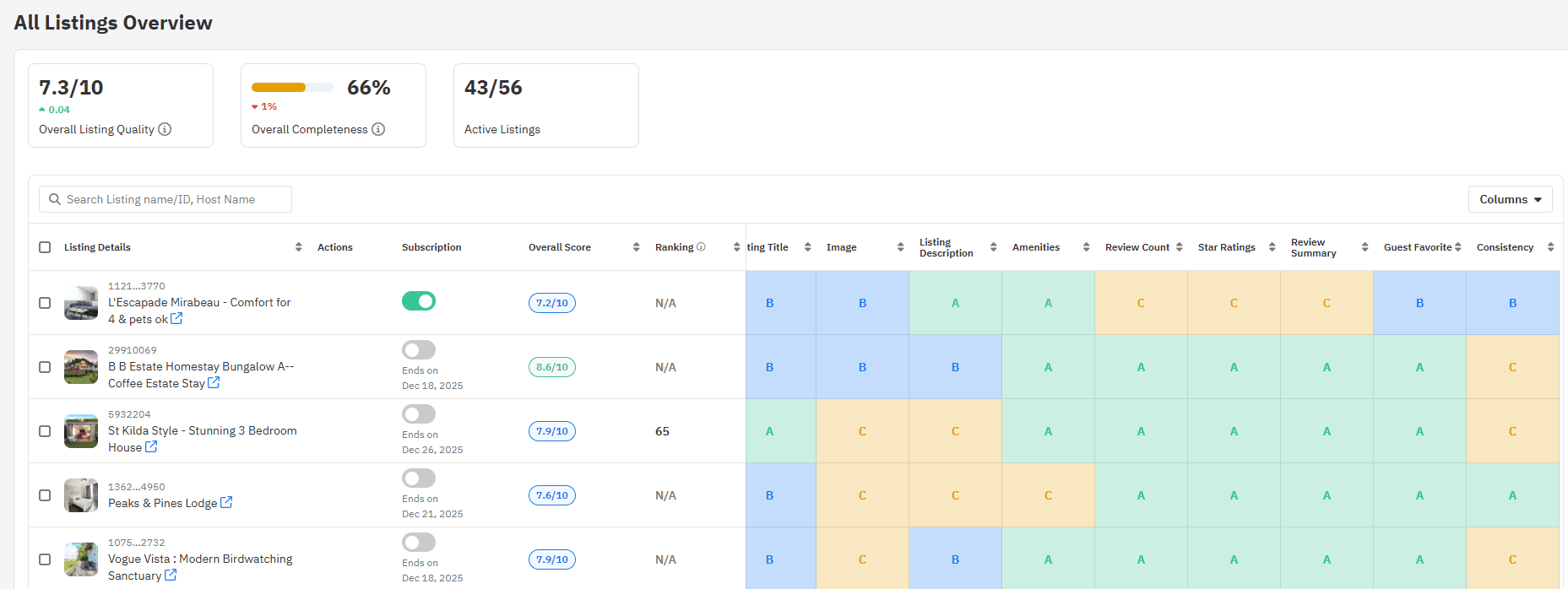Select the checkbox for St Kilda Style listing

point(45,431)
